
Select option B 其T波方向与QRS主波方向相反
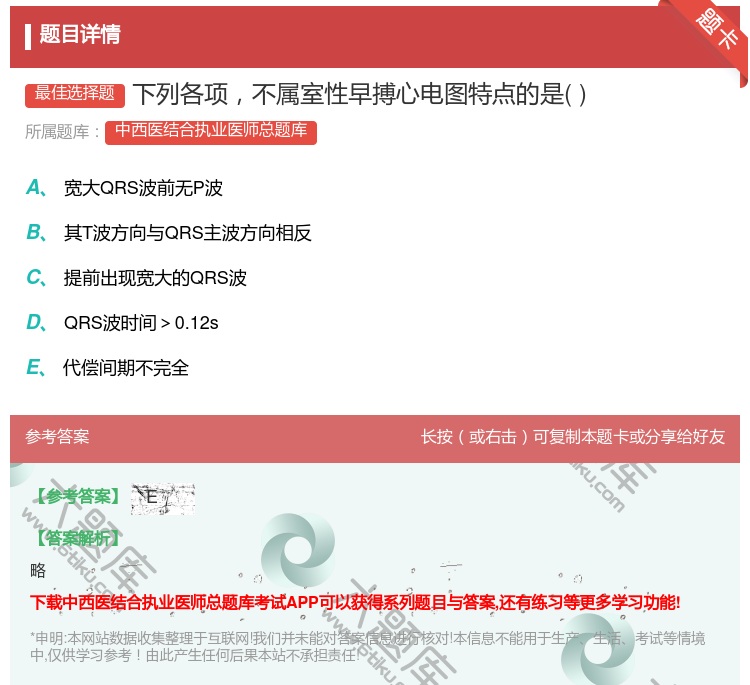coord(169,233)
